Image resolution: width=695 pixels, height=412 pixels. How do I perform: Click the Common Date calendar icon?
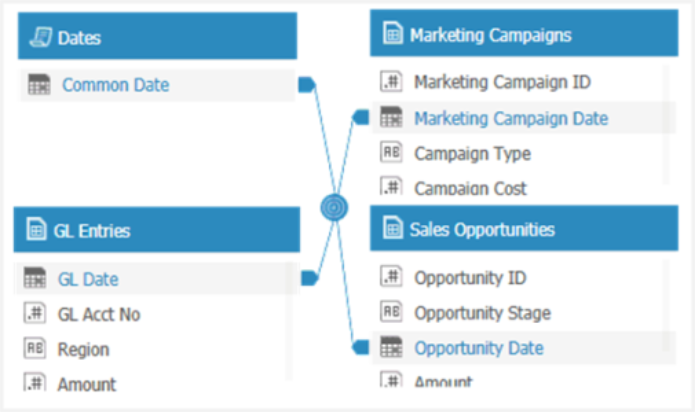tap(39, 84)
